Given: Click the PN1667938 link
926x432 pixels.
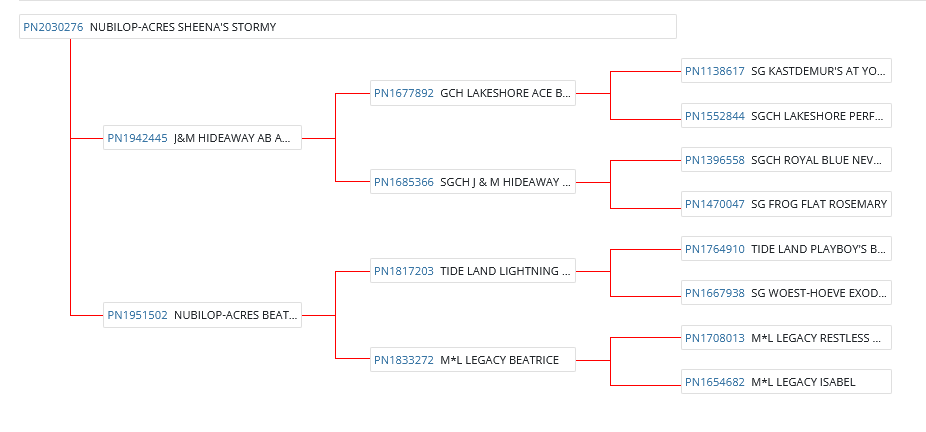Looking at the screenshot, I should click(x=715, y=293).
